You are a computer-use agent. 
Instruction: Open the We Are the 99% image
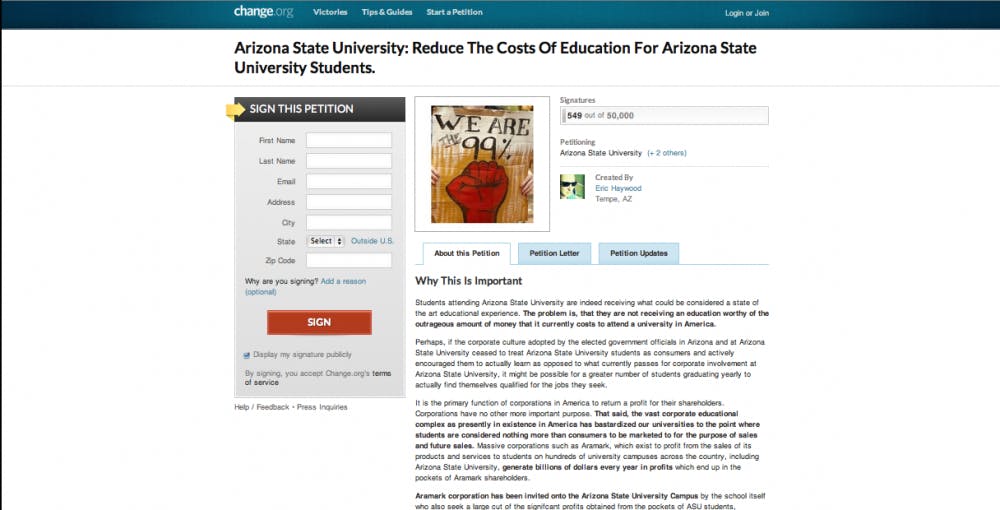[x=482, y=164]
